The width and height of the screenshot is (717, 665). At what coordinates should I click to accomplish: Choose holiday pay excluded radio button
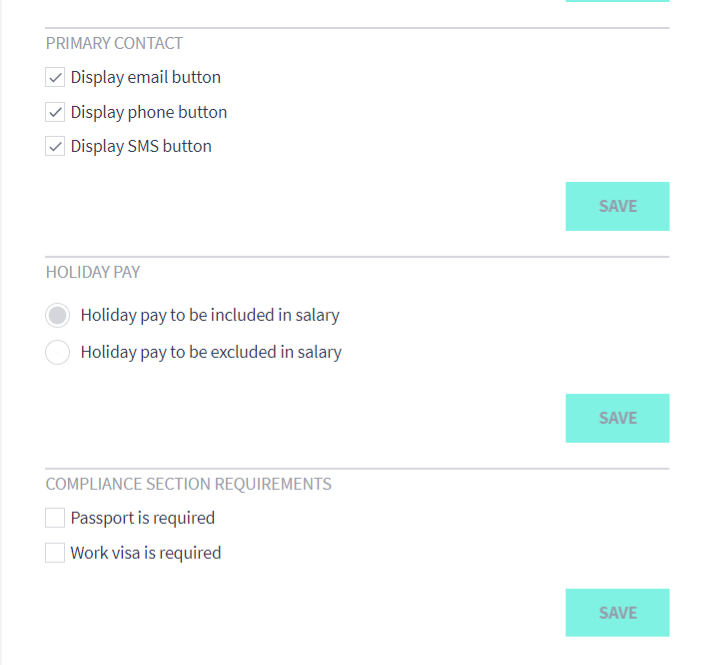pyautogui.click(x=58, y=352)
